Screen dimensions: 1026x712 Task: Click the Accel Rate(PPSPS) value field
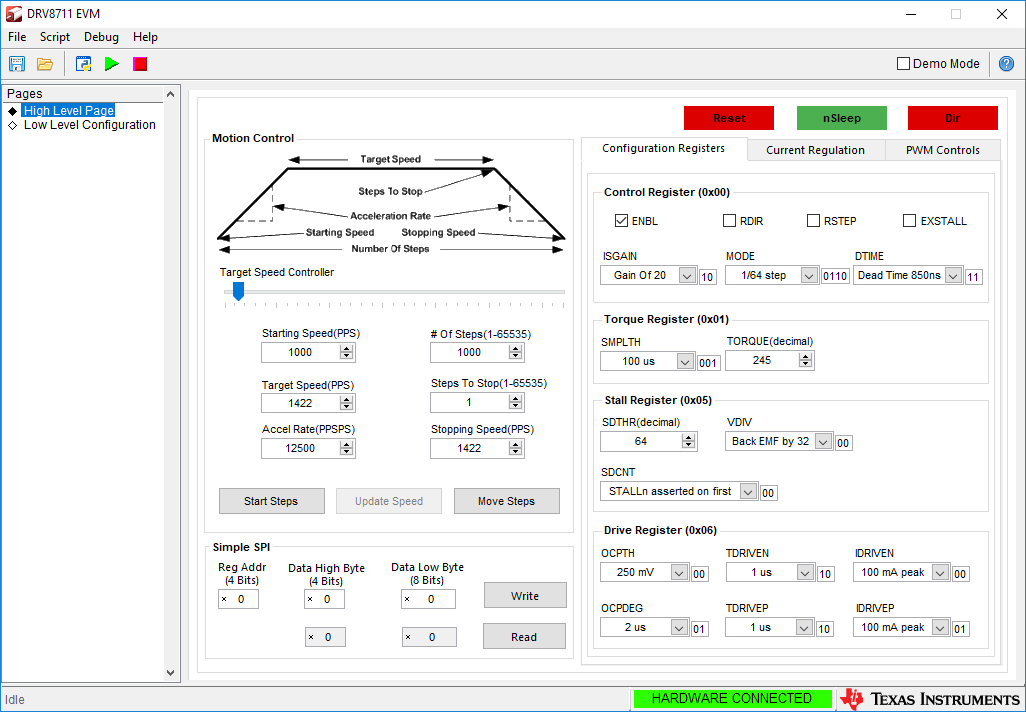point(301,448)
